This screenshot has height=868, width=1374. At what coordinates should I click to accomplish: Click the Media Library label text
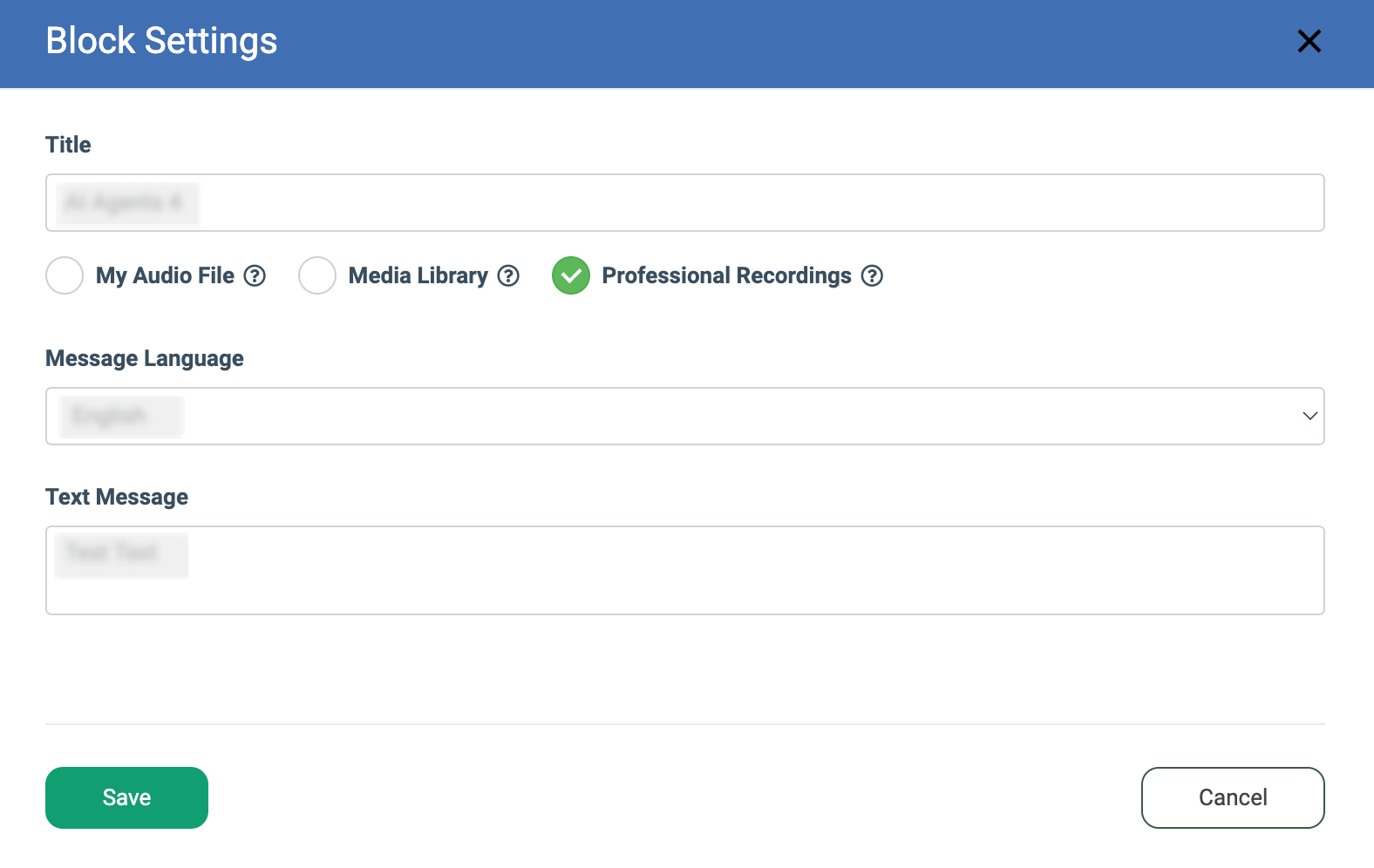pos(418,275)
